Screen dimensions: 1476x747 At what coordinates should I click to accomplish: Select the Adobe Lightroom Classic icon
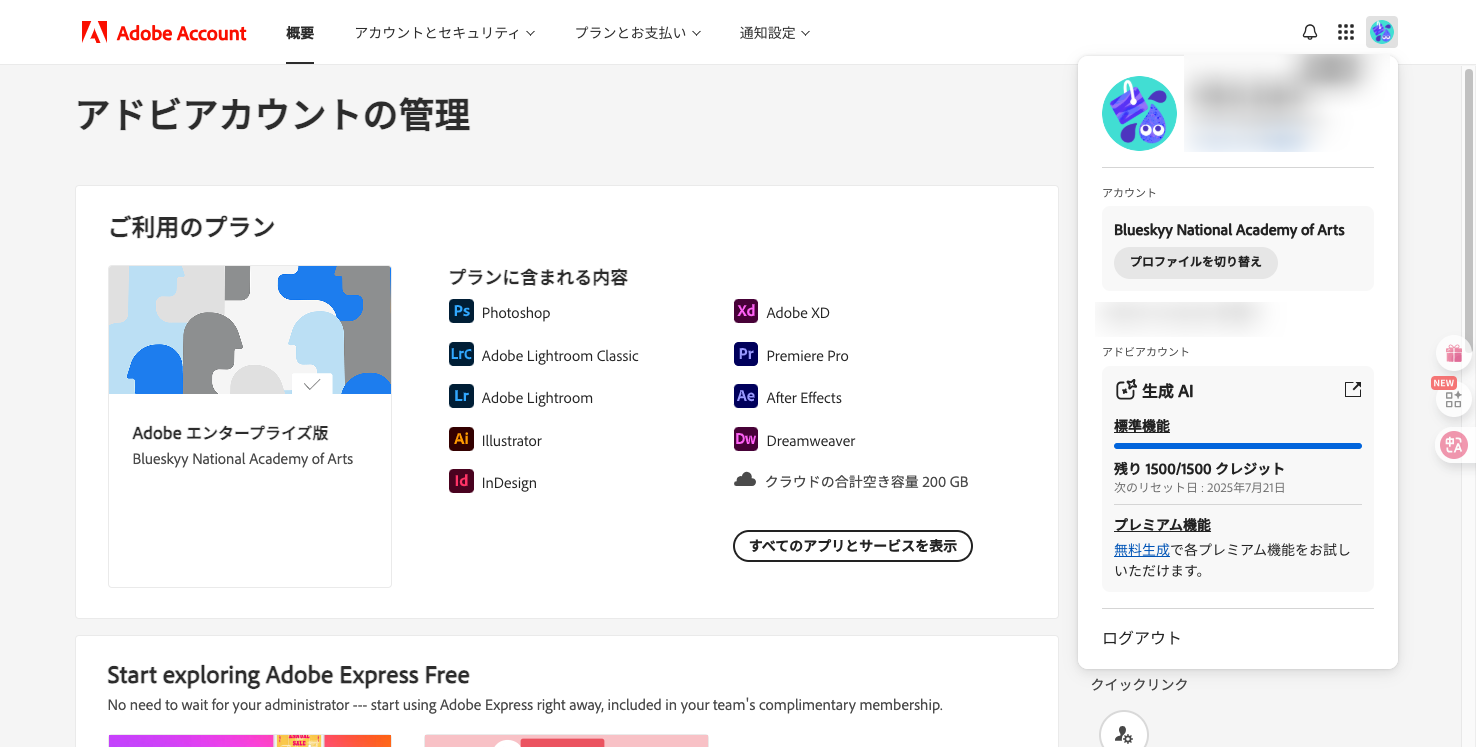(461, 355)
